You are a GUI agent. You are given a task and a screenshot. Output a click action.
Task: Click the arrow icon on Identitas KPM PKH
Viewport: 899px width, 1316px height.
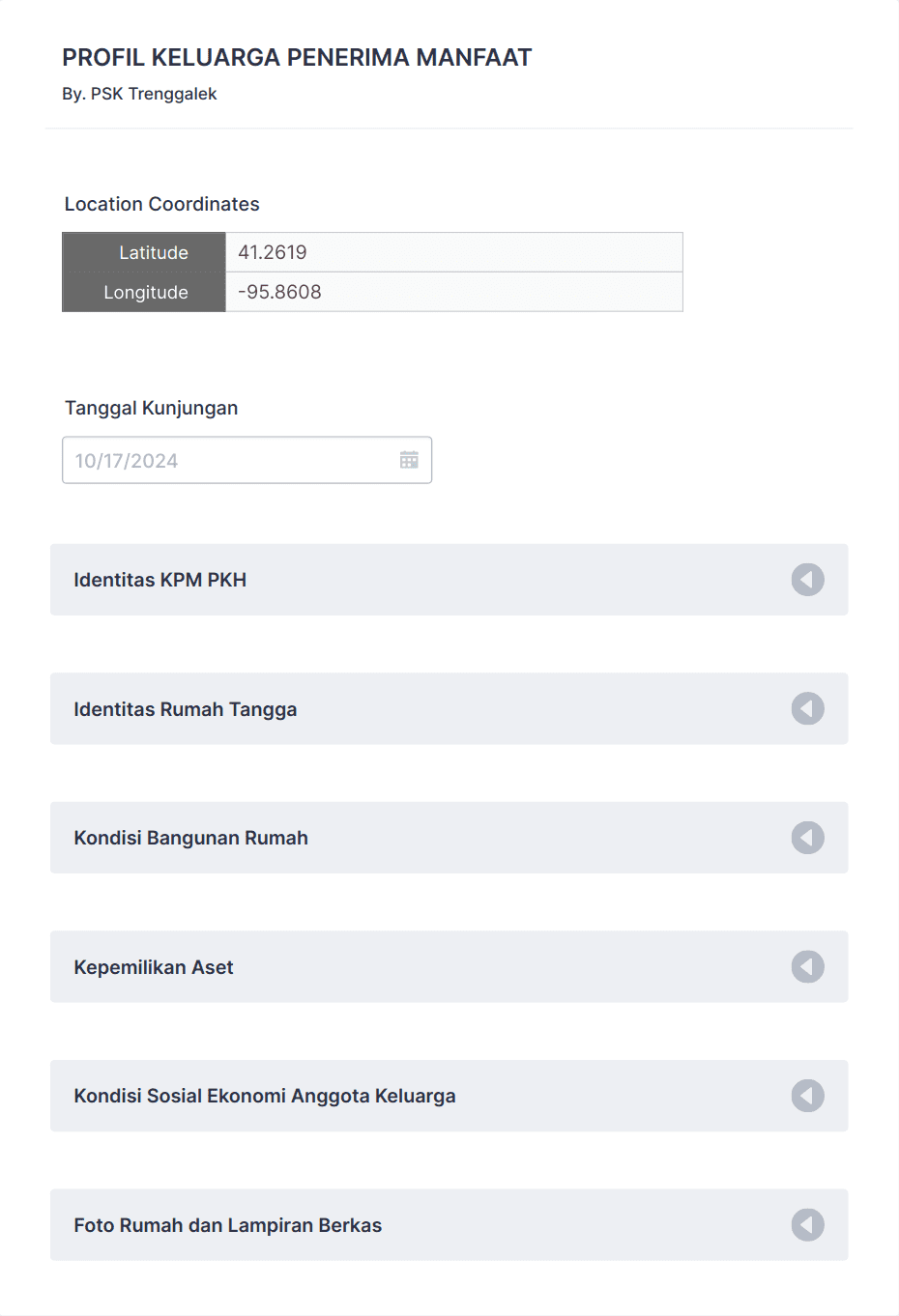(808, 580)
